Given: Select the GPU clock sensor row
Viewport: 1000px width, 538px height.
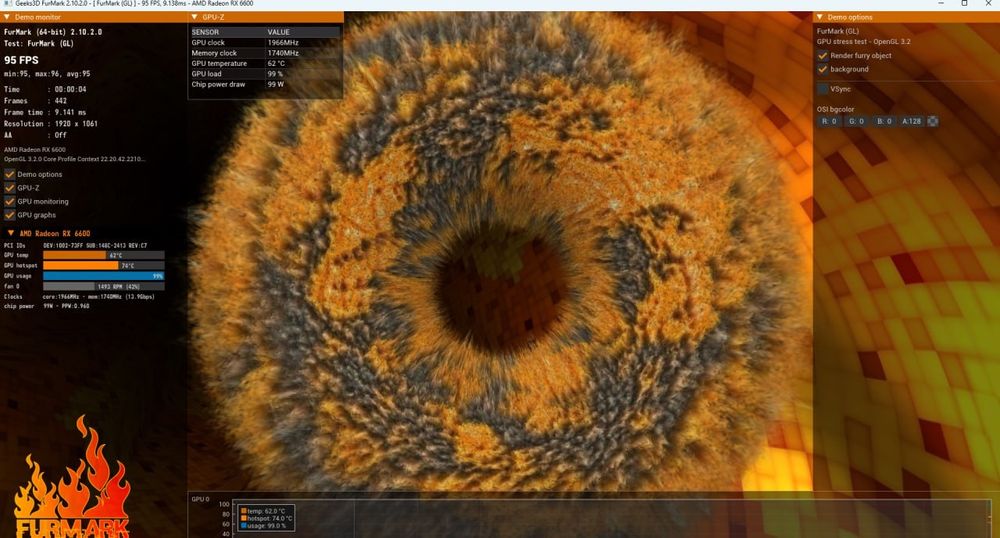Looking at the screenshot, I should pyautogui.click(x=265, y=43).
